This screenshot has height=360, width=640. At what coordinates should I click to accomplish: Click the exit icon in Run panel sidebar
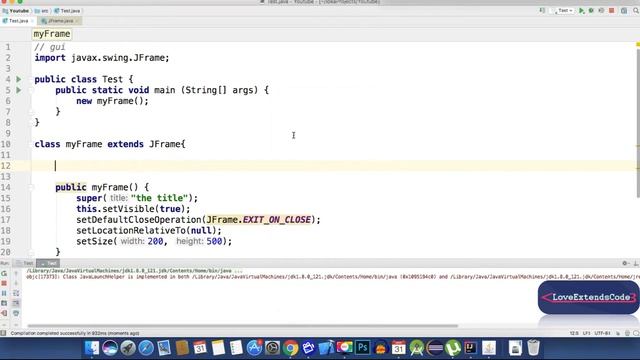tap(4, 313)
